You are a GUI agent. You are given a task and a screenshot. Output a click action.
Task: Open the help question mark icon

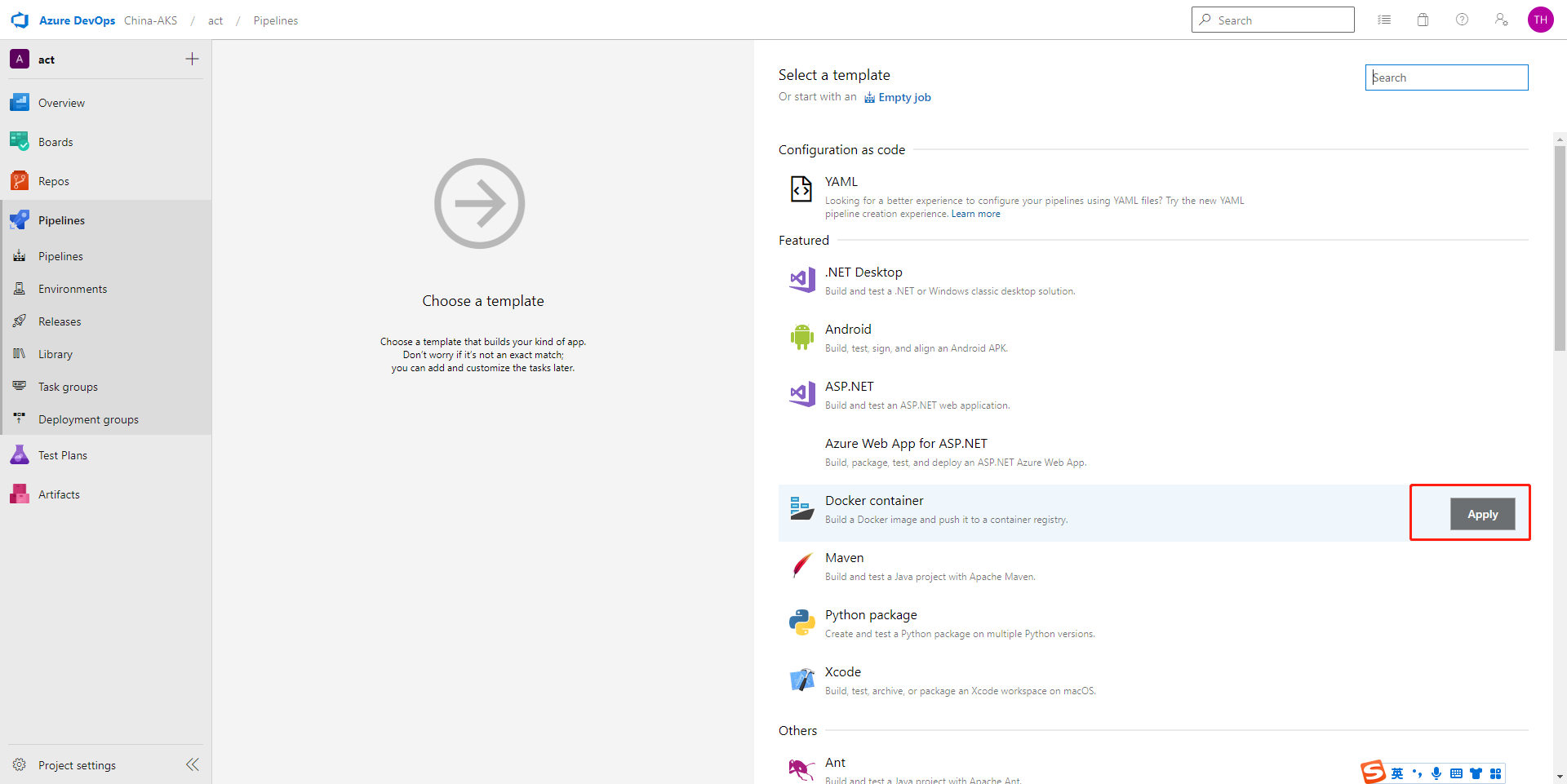[1462, 20]
